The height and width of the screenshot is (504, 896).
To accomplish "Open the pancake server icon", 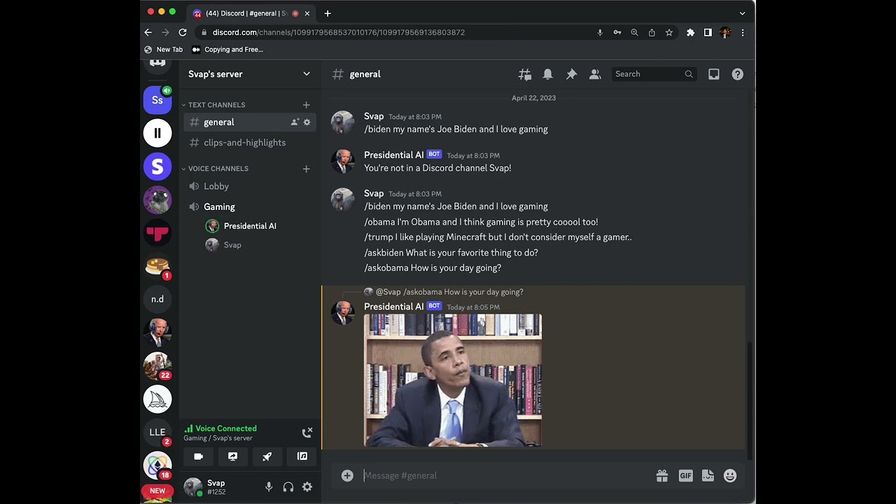I will point(157,266).
